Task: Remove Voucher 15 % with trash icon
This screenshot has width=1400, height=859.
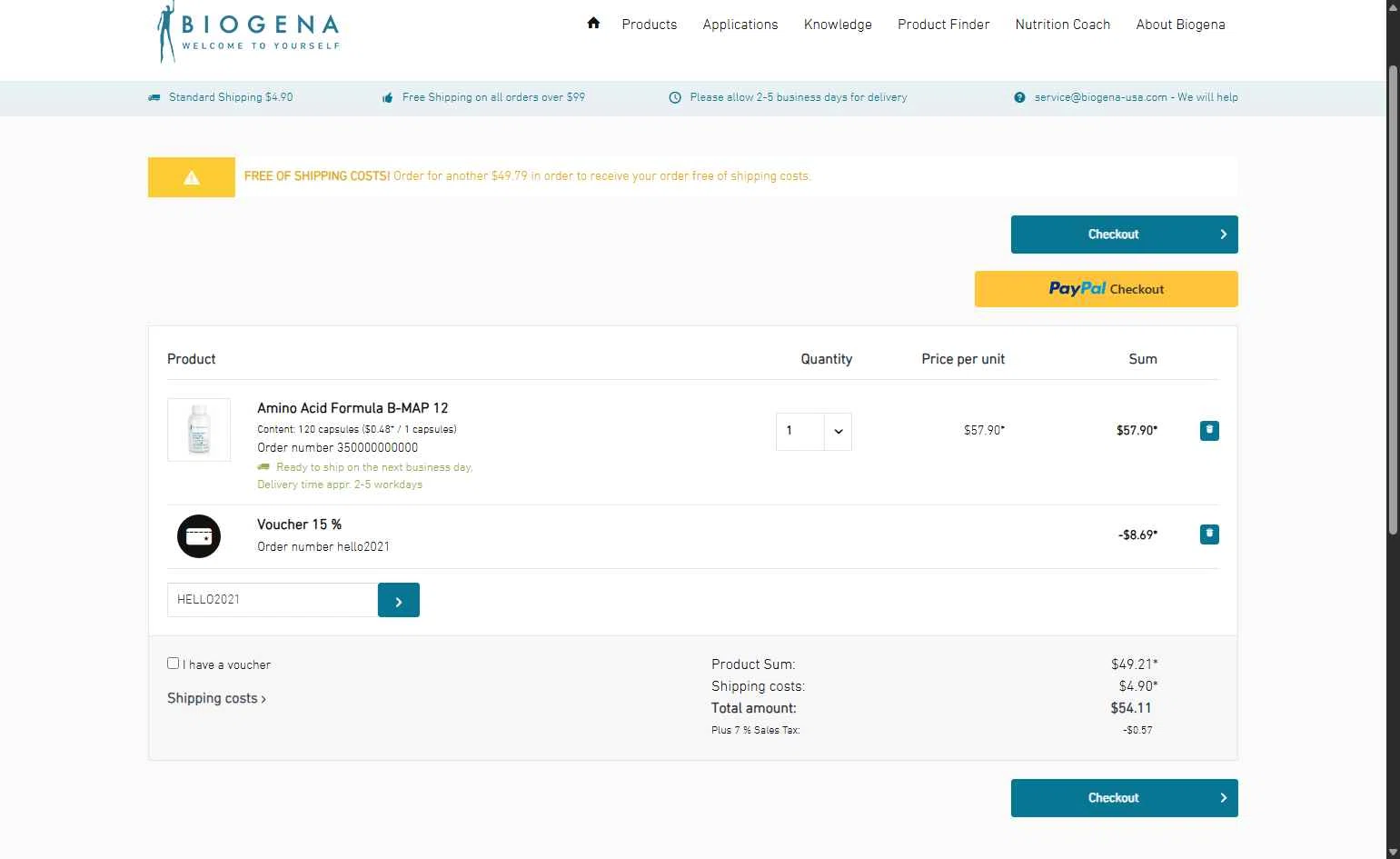Action: click(1209, 534)
